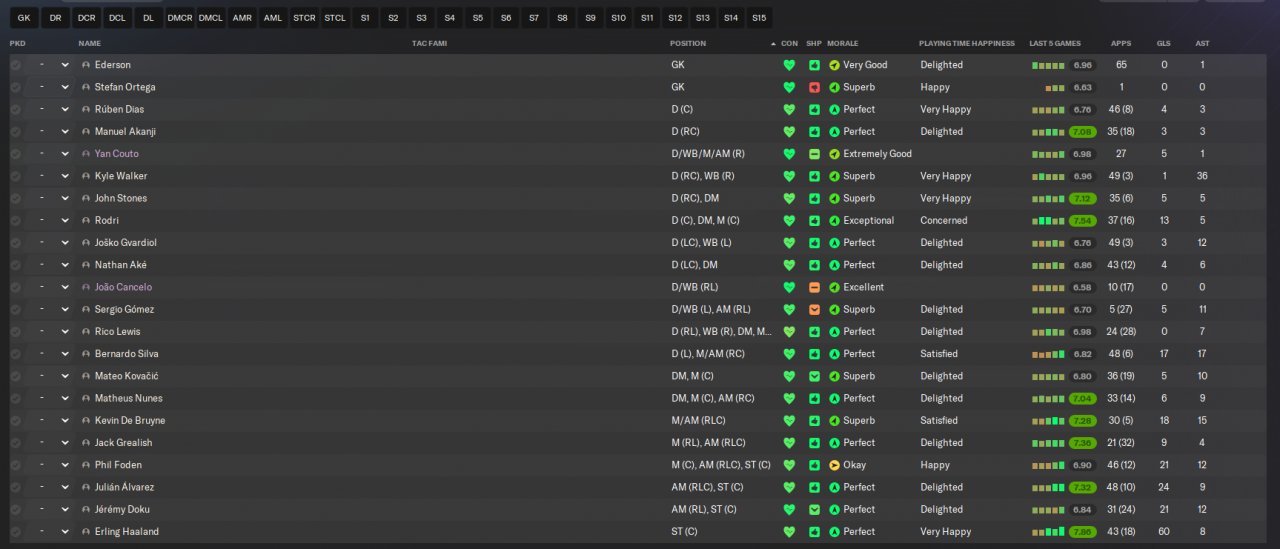The width and height of the screenshot is (1280, 549).
Task: Inspect Rúben Dias's Perfect morale icon
Action: [x=834, y=109]
